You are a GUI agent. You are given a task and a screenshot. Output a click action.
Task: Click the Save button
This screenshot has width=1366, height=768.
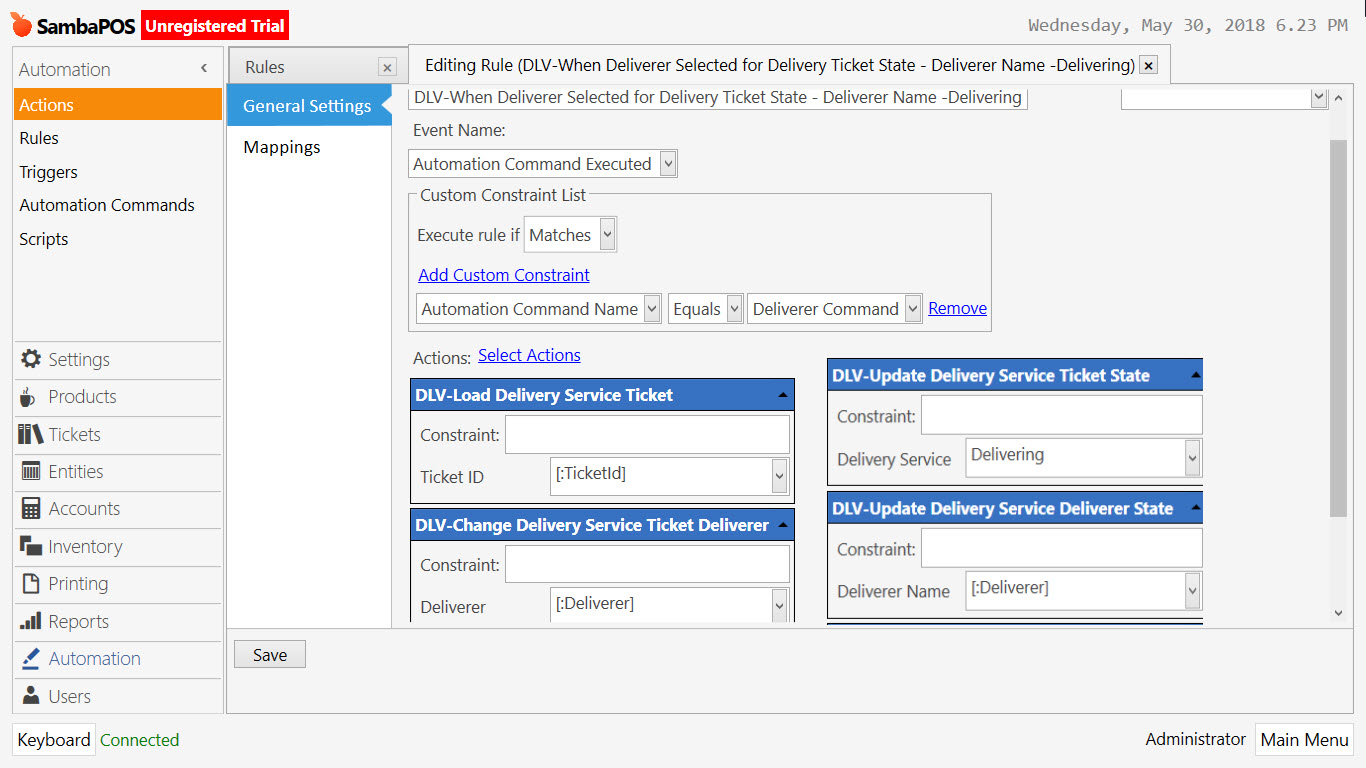(x=269, y=654)
